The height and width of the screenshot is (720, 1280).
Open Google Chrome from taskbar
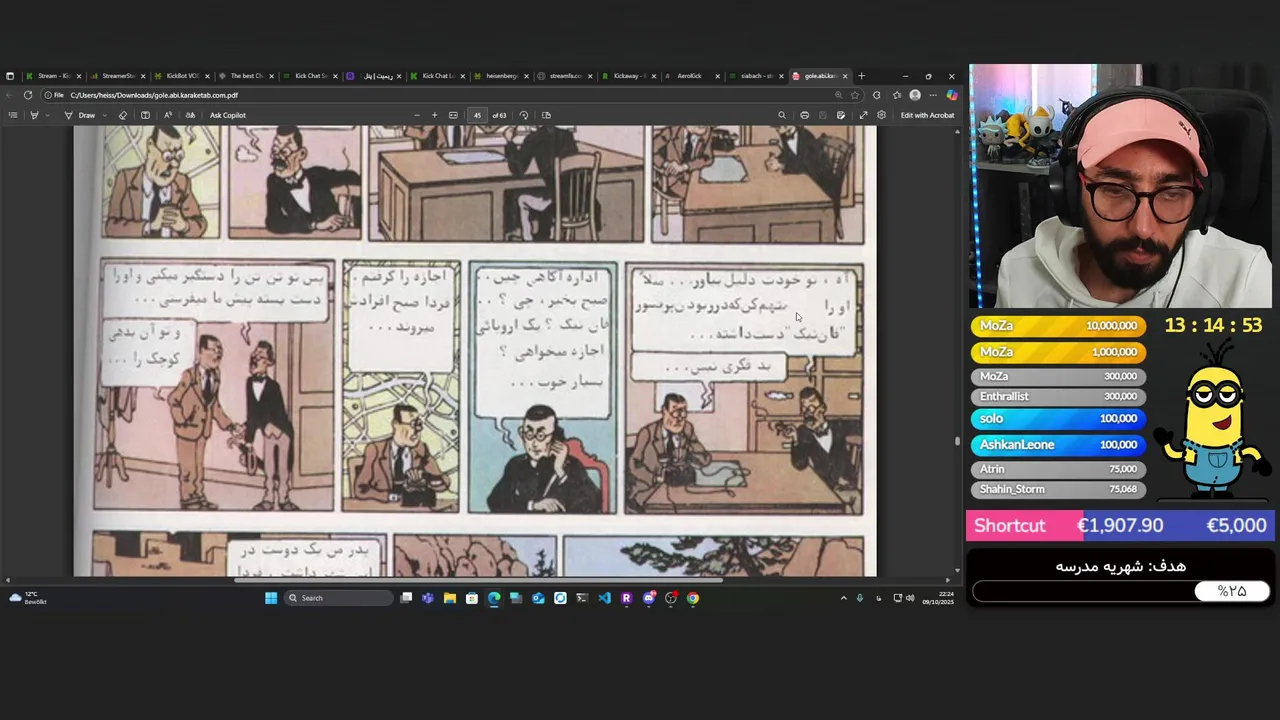coord(692,598)
